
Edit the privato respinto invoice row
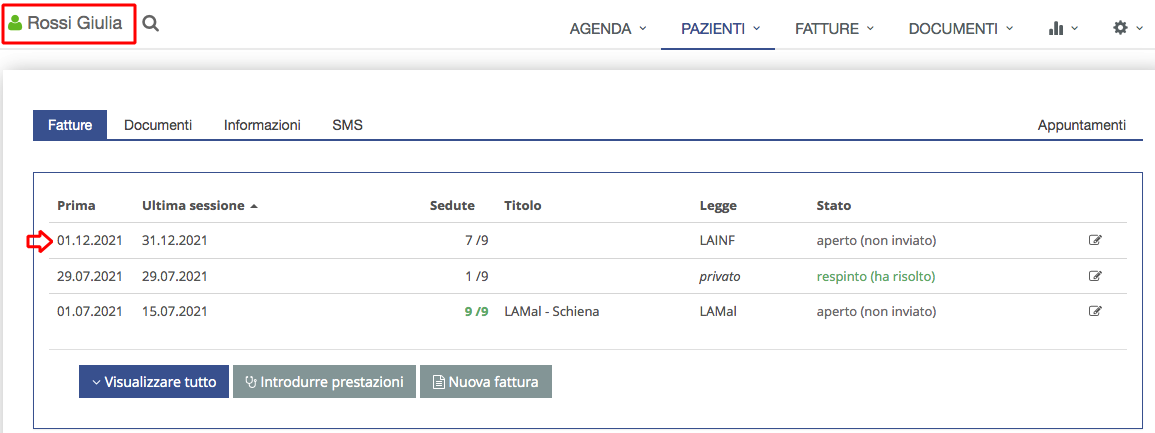point(1095,276)
